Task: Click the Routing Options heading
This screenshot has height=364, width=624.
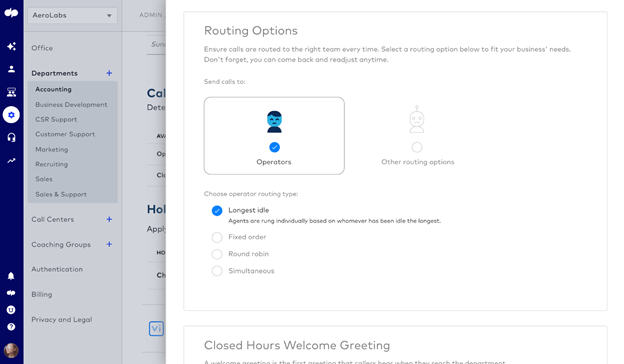Action: pyautogui.click(x=251, y=31)
